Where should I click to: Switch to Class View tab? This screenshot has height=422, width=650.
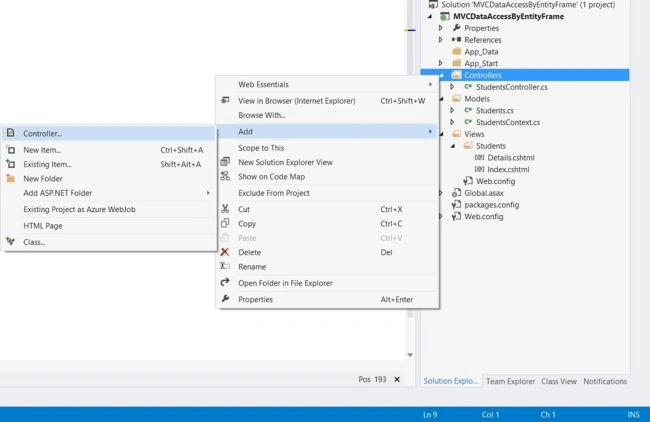tap(558, 381)
